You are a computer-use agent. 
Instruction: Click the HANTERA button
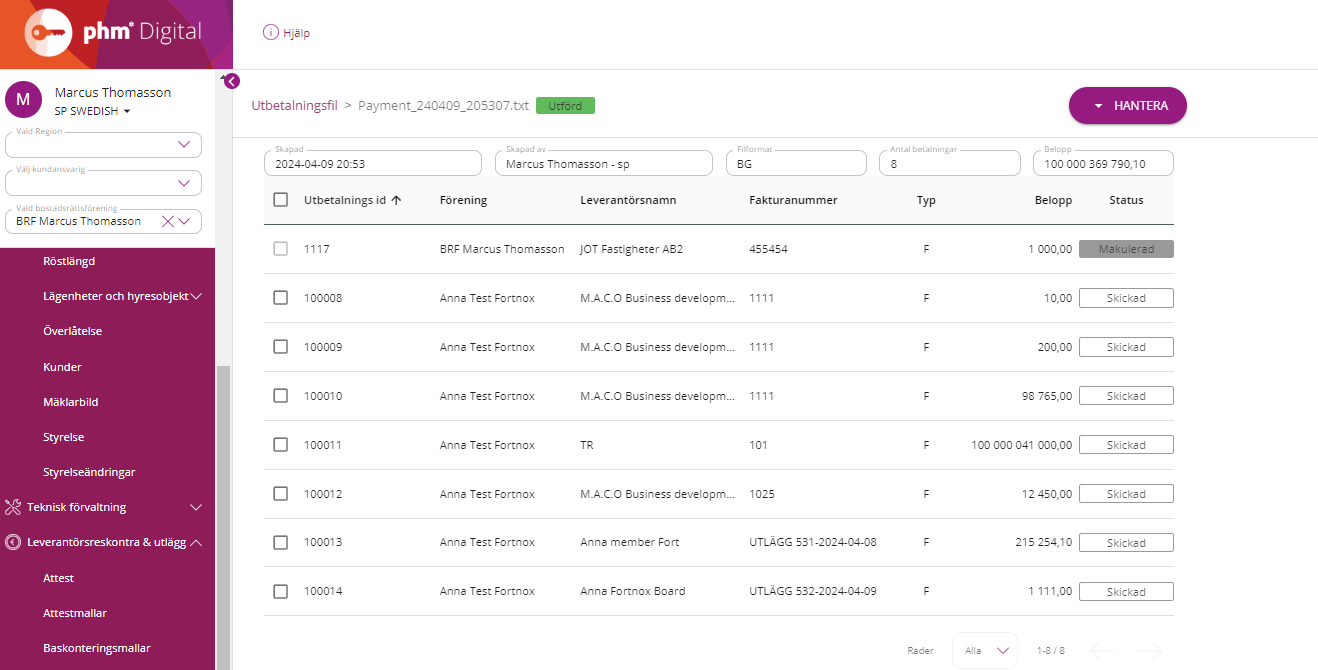tap(1127, 106)
